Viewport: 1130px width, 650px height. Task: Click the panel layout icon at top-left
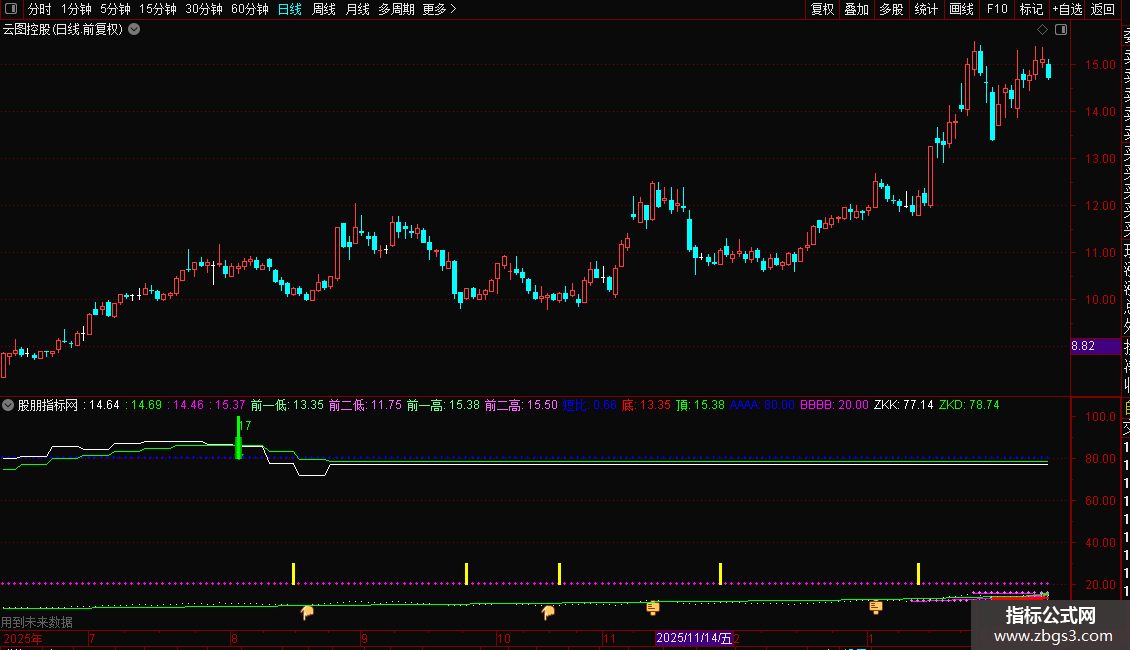coord(11,9)
